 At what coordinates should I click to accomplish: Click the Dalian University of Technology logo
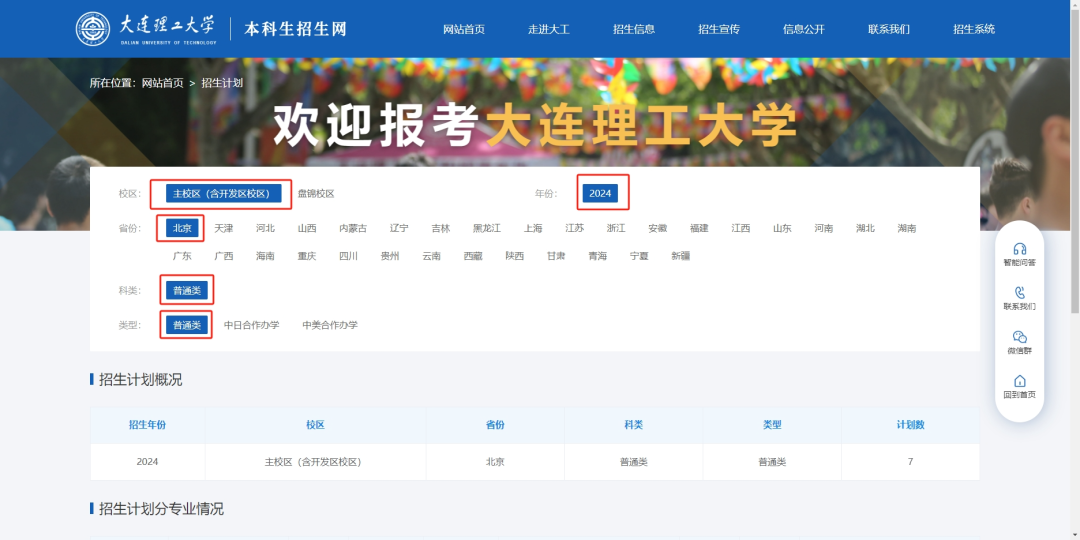coord(146,29)
